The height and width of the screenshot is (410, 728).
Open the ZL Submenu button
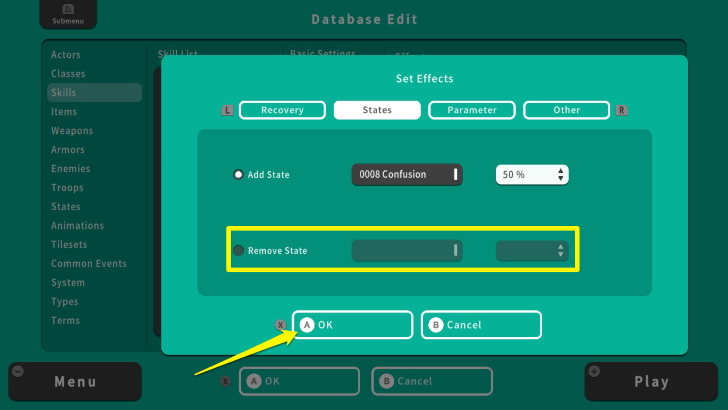[68, 14]
